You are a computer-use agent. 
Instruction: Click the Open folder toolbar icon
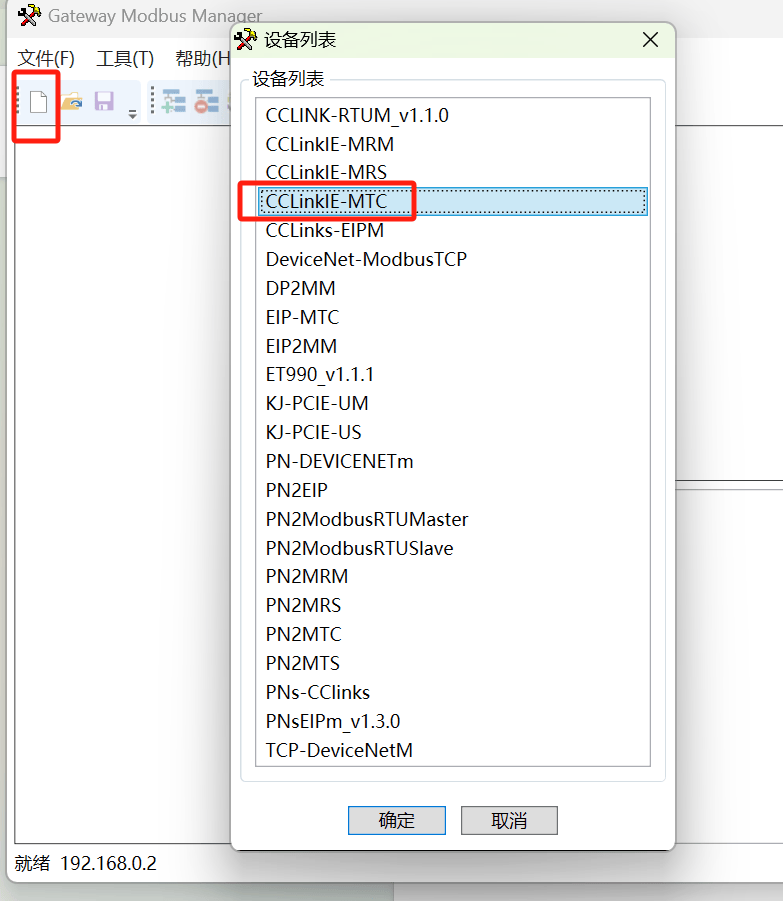72,102
